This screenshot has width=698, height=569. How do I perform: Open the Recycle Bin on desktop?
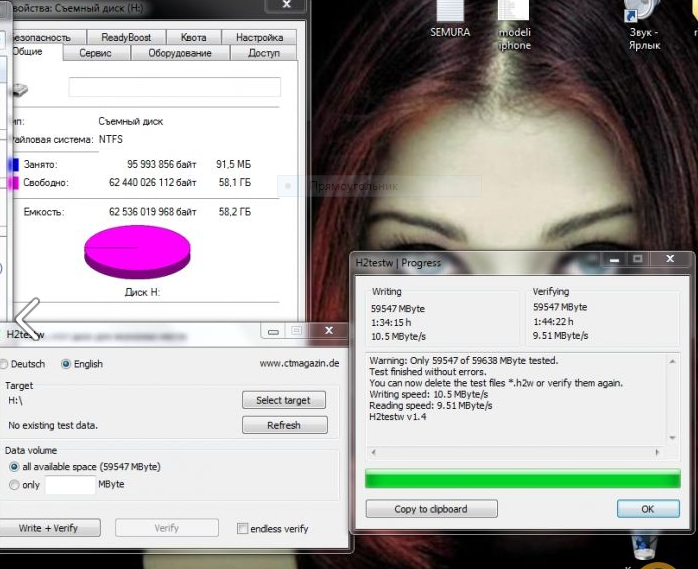tap(644, 547)
